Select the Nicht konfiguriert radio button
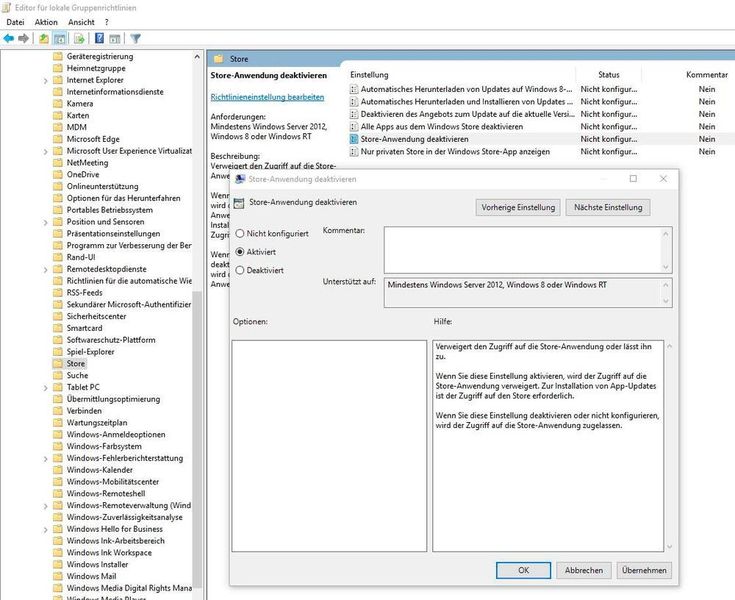The height and width of the screenshot is (600, 735). (240, 233)
